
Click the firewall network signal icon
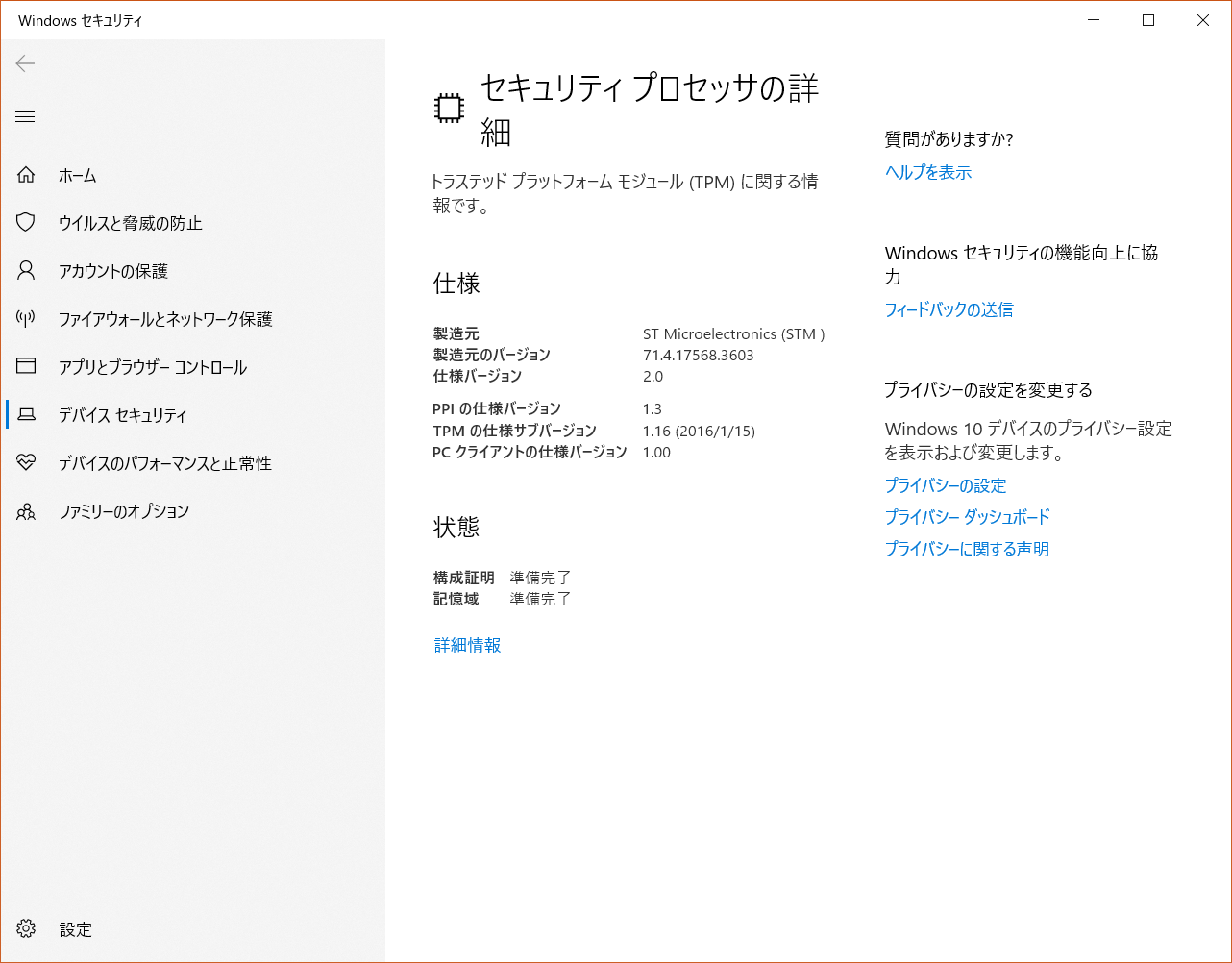(26, 319)
